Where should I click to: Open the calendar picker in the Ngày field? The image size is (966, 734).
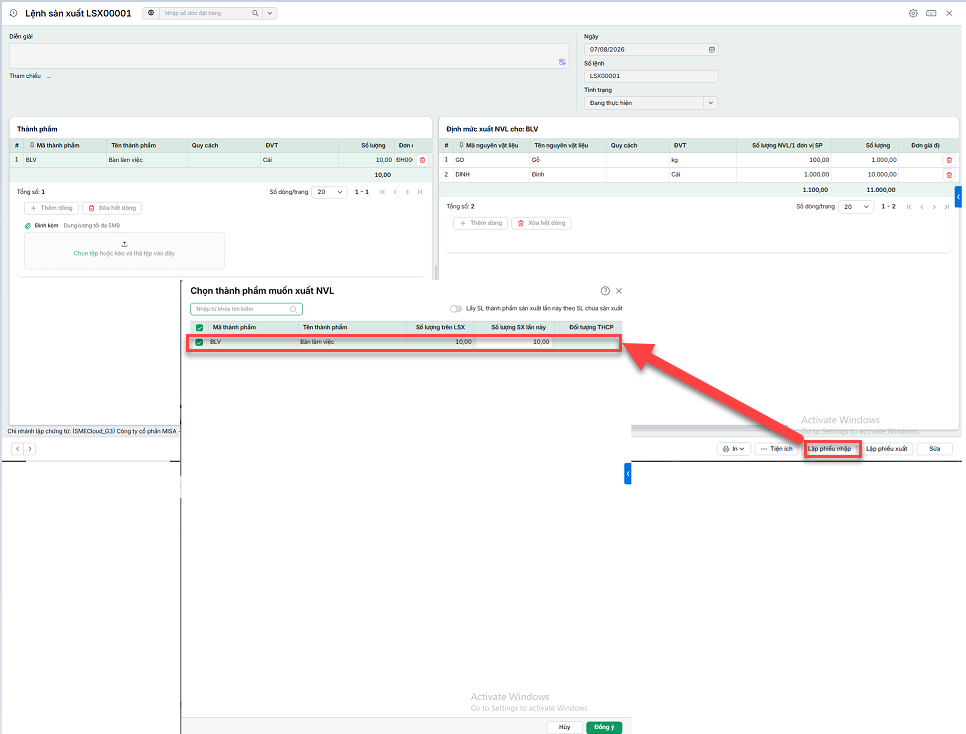pyautogui.click(x=712, y=49)
